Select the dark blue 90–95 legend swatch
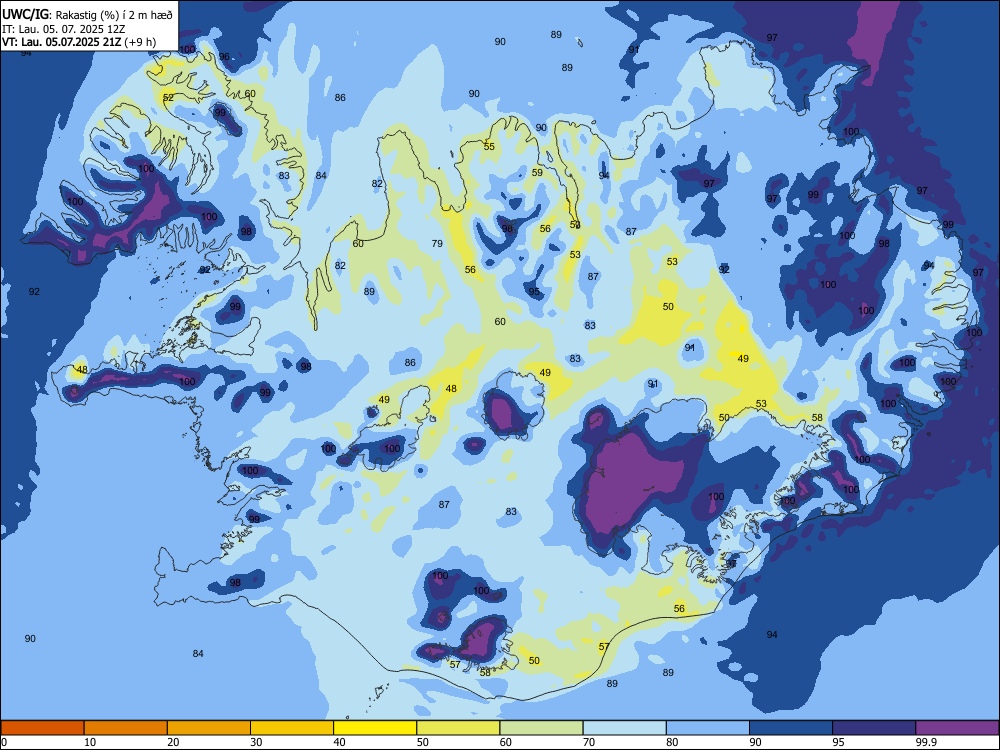 [x=791, y=728]
